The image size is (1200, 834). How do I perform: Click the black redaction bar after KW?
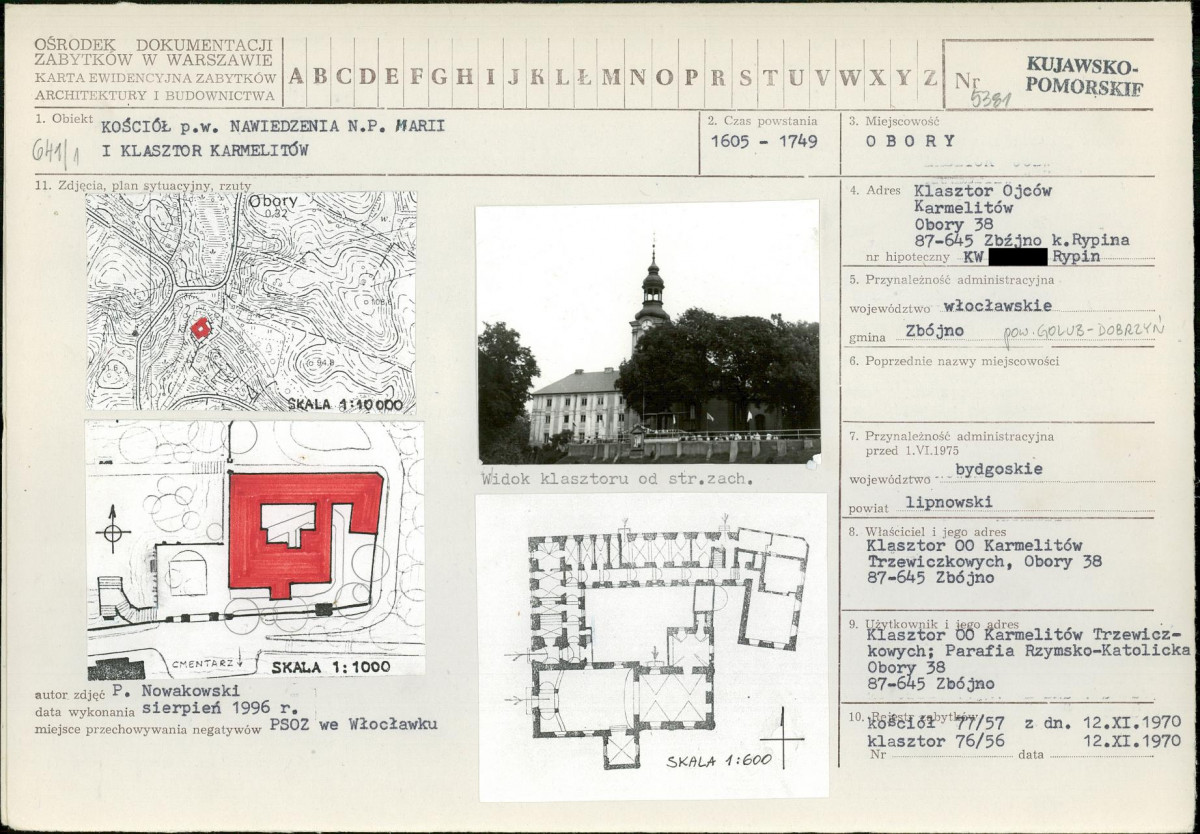coord(1018,257)
